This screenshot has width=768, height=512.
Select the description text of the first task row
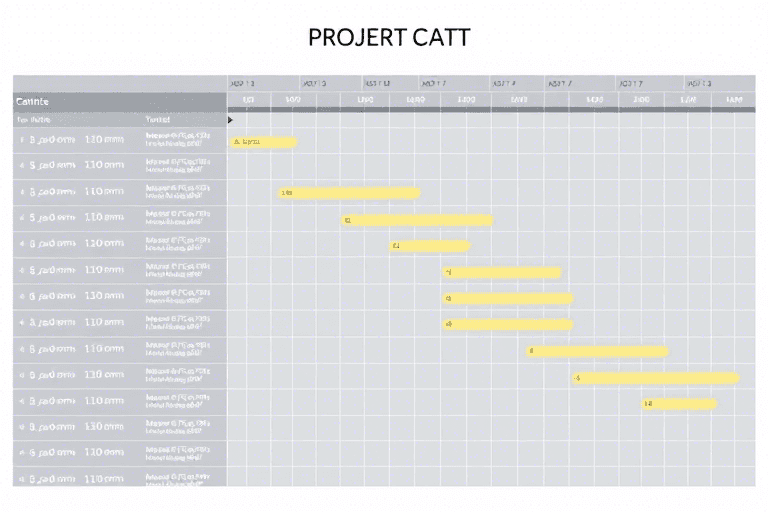(x=178, y=140)
